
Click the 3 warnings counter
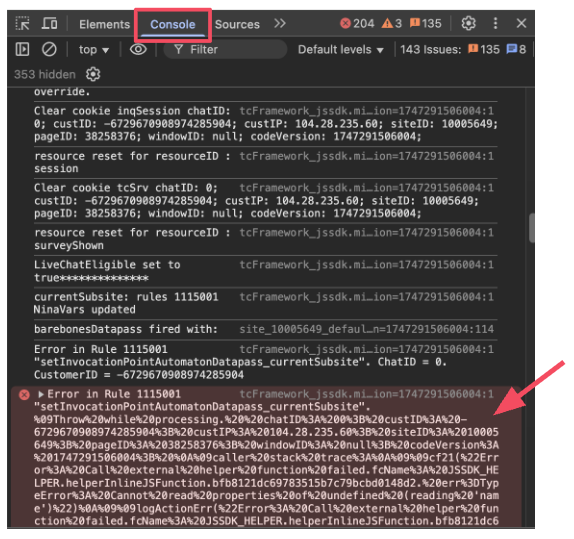coord(392,23)
